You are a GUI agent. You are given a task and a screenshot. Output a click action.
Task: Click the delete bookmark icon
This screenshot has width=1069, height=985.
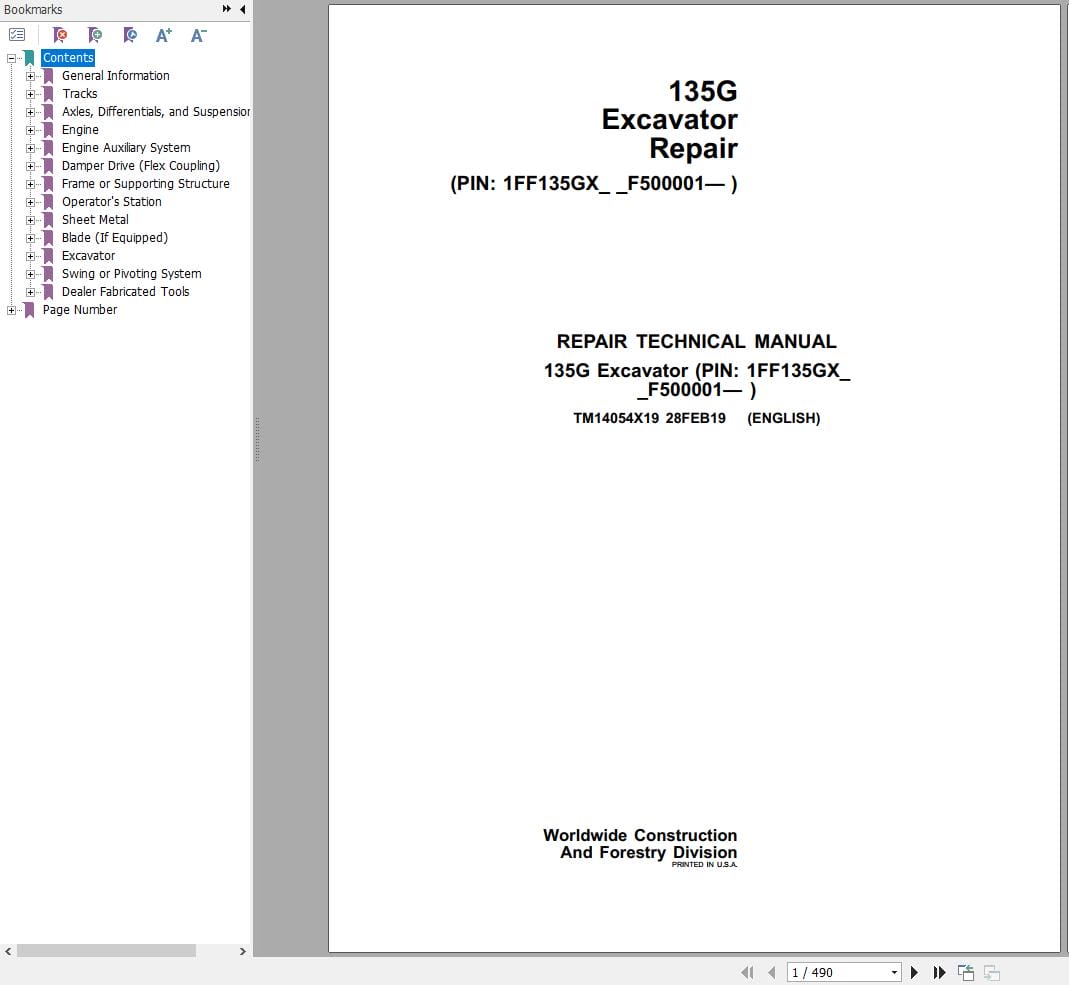(60, 35)
